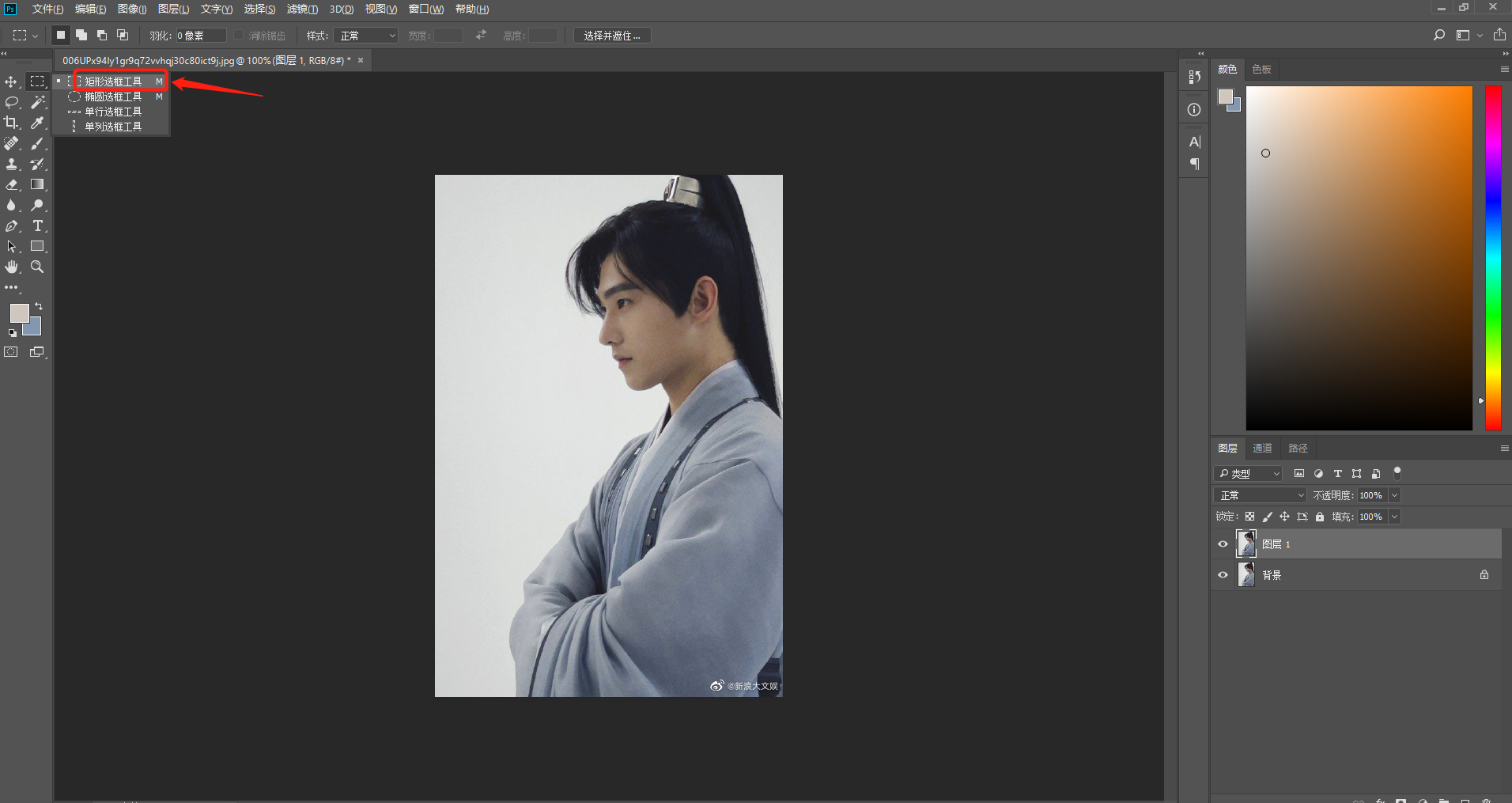The width and height of the screenshot is (1512, 803).
Task: Open the 文件 File menu
Action: [x=47, y=9]
